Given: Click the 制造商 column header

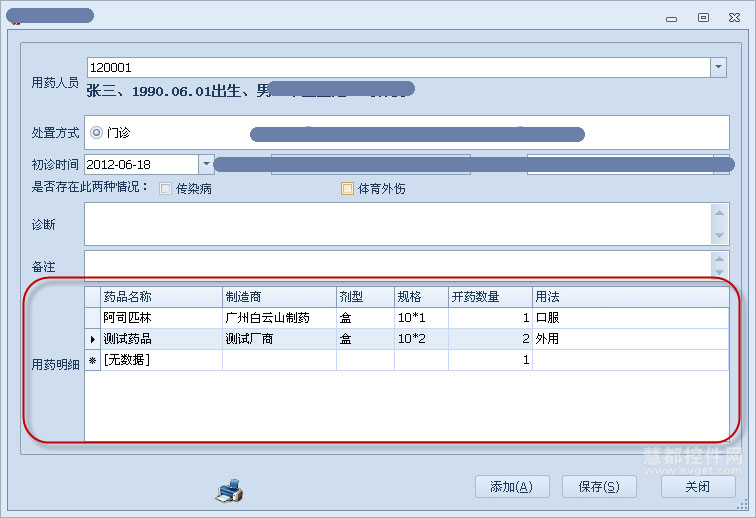Looking at the screenshot, I should (x=279, y=297).
